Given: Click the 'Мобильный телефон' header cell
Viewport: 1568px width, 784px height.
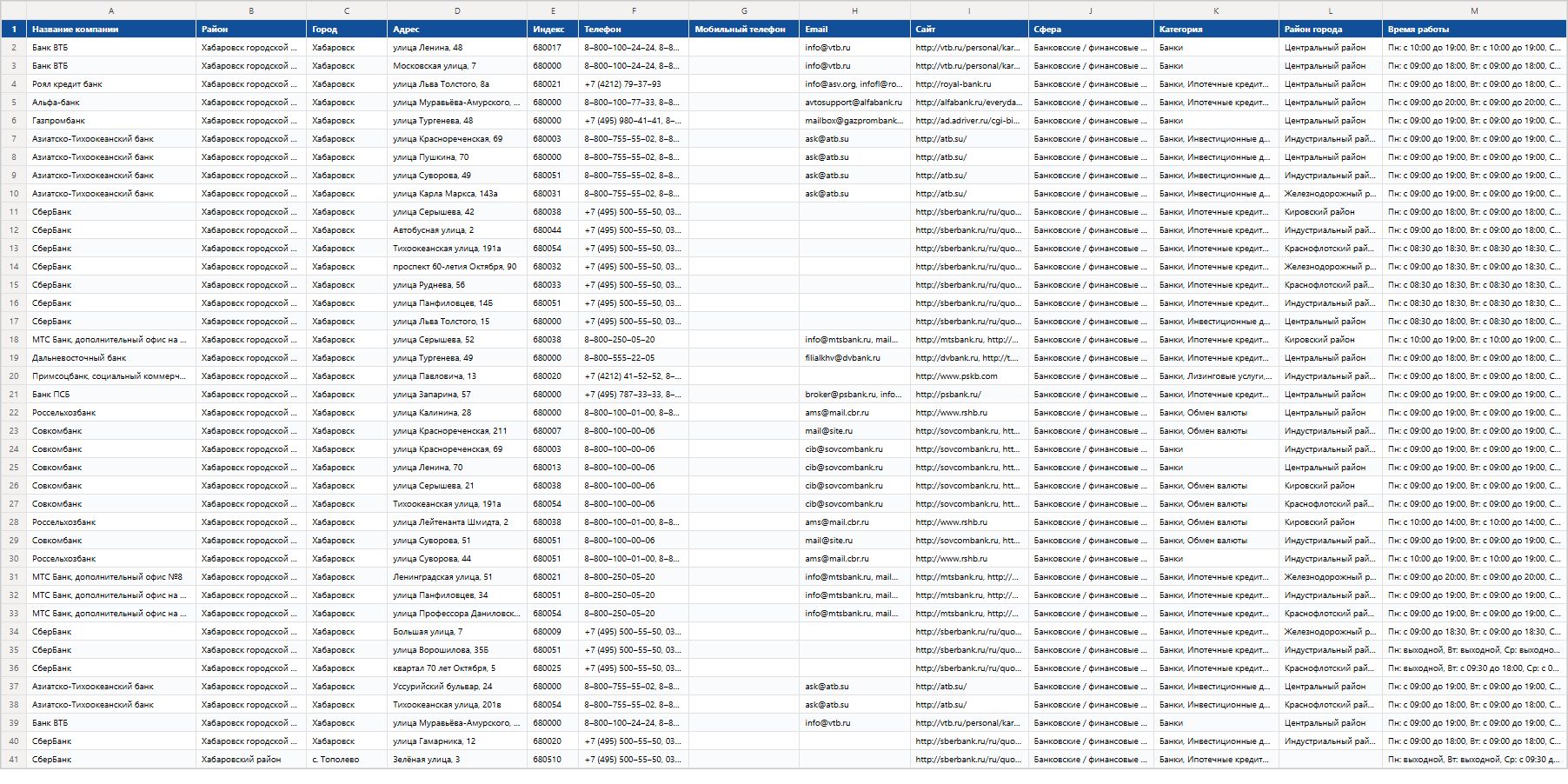Looking at the screenshot, I should pos(744,30).
